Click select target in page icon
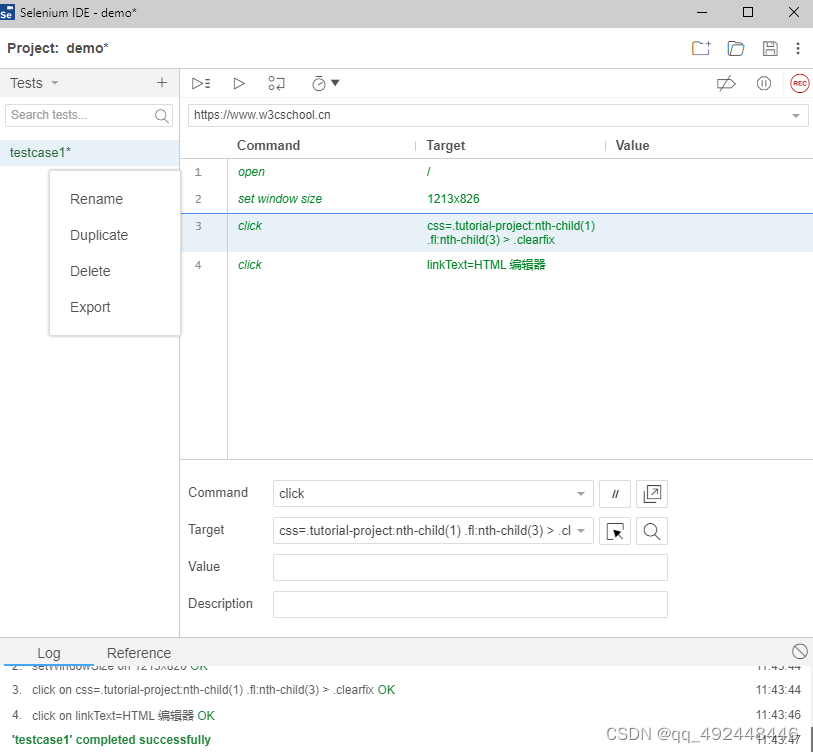This screenshot has width=813, height=752. point(615,531)
